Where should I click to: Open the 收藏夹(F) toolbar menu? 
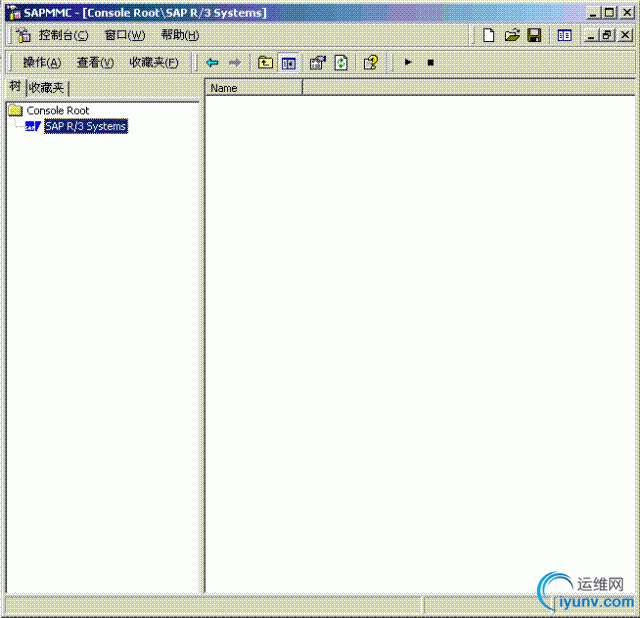click(x=154, y=62)
